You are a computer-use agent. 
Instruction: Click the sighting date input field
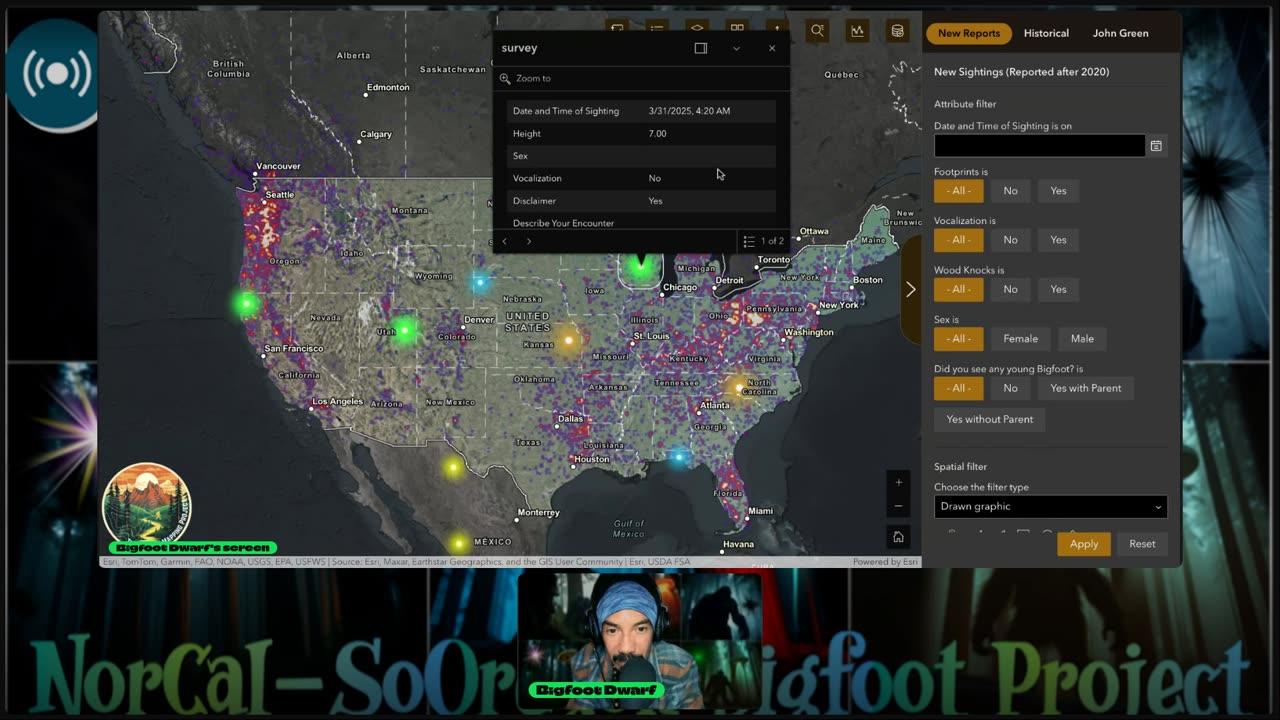(x=1039, y=146)
